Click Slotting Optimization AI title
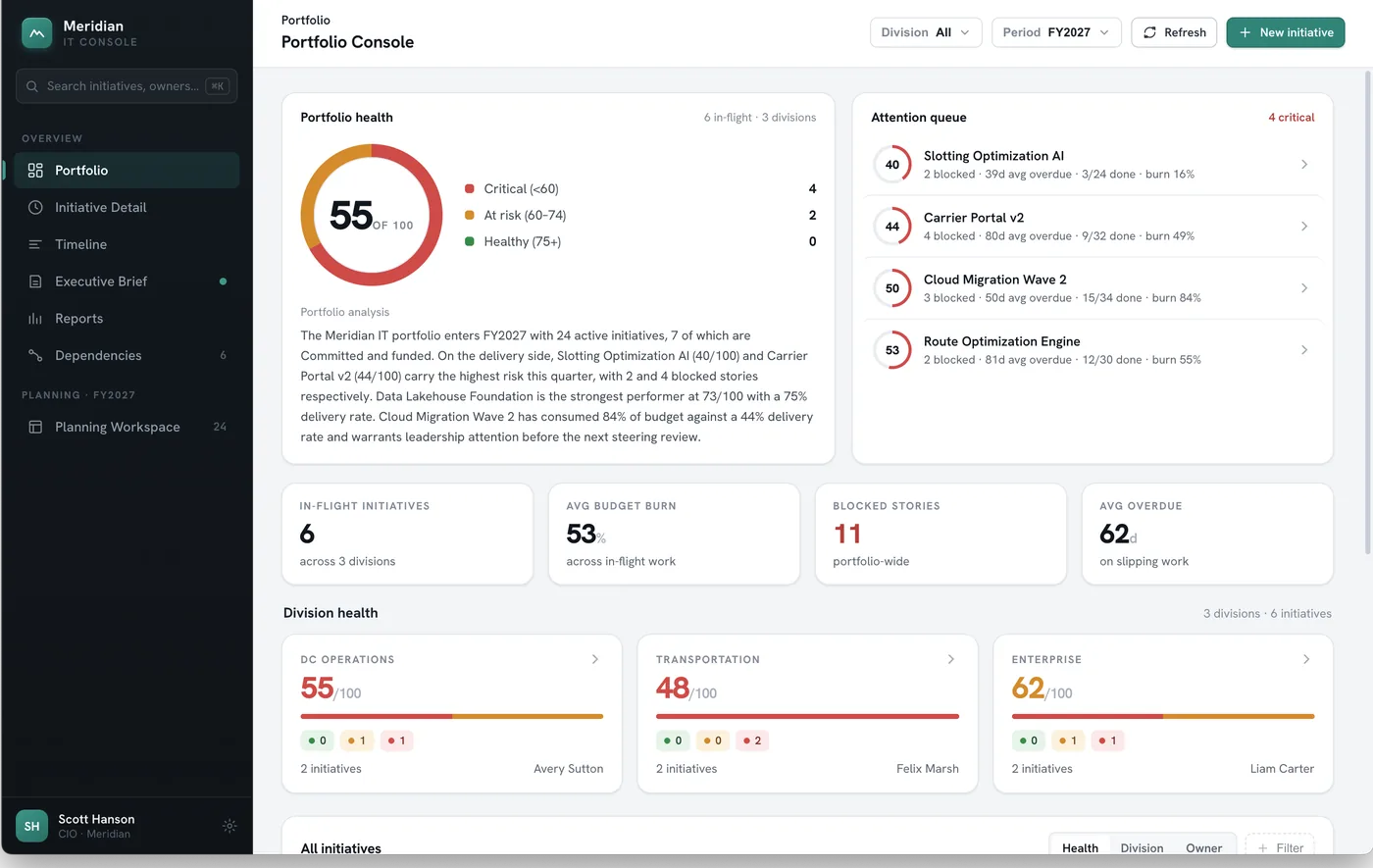 click(x=993, y=156)
